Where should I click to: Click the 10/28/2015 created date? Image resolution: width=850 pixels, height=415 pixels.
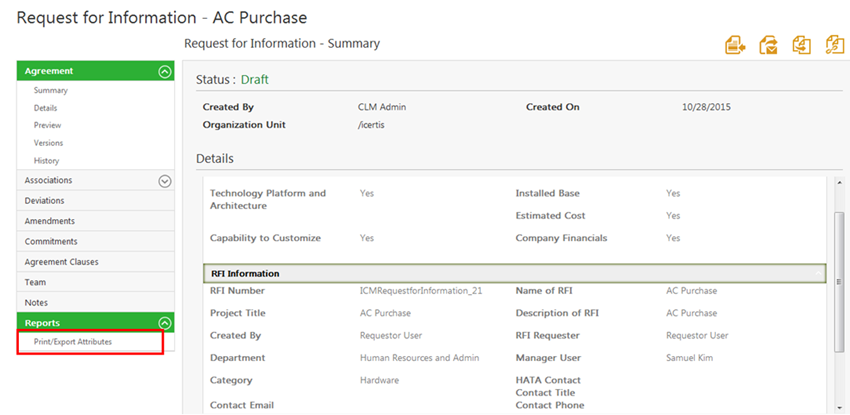(706, 107)
